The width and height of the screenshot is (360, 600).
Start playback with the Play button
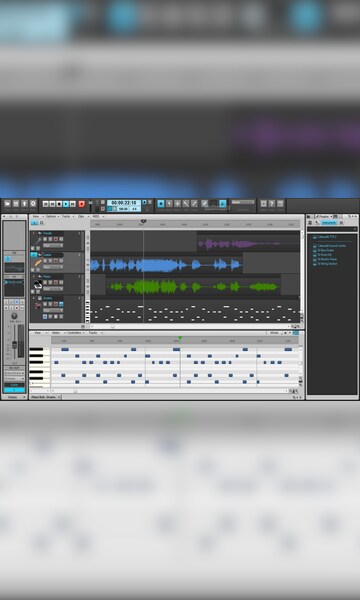point(66,204)
